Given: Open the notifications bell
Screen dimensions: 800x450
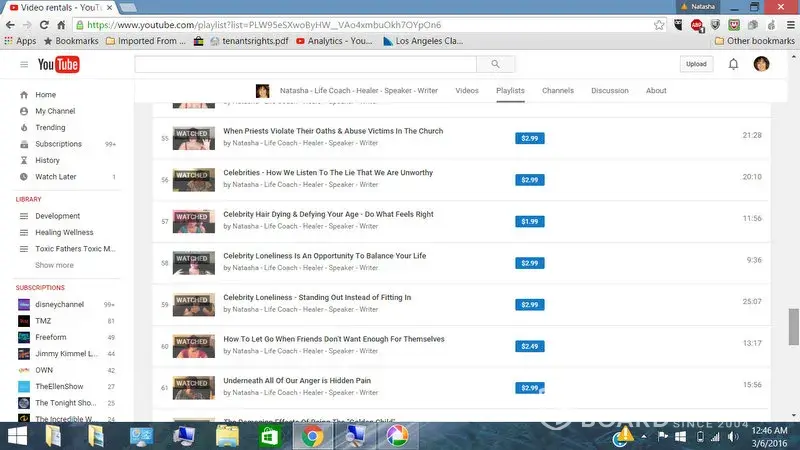Looking at the screenshot, I should point(733,64).
